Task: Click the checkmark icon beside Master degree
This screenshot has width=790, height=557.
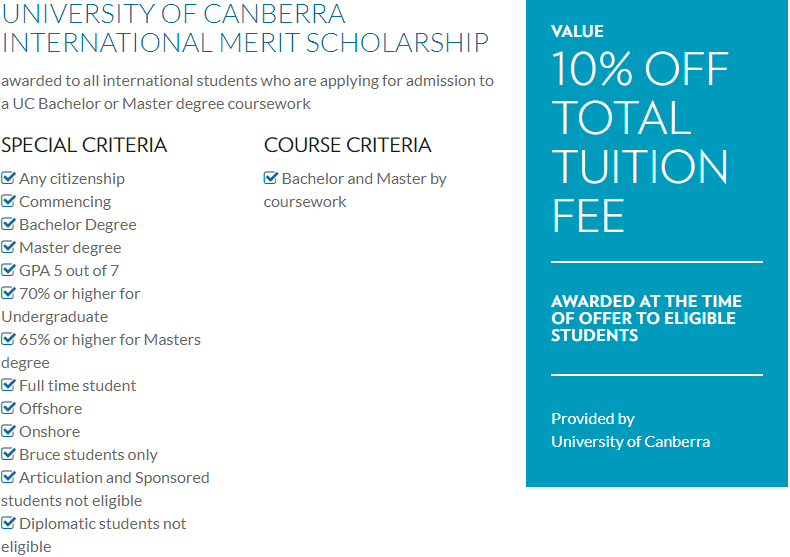Action: coord(8,247)
